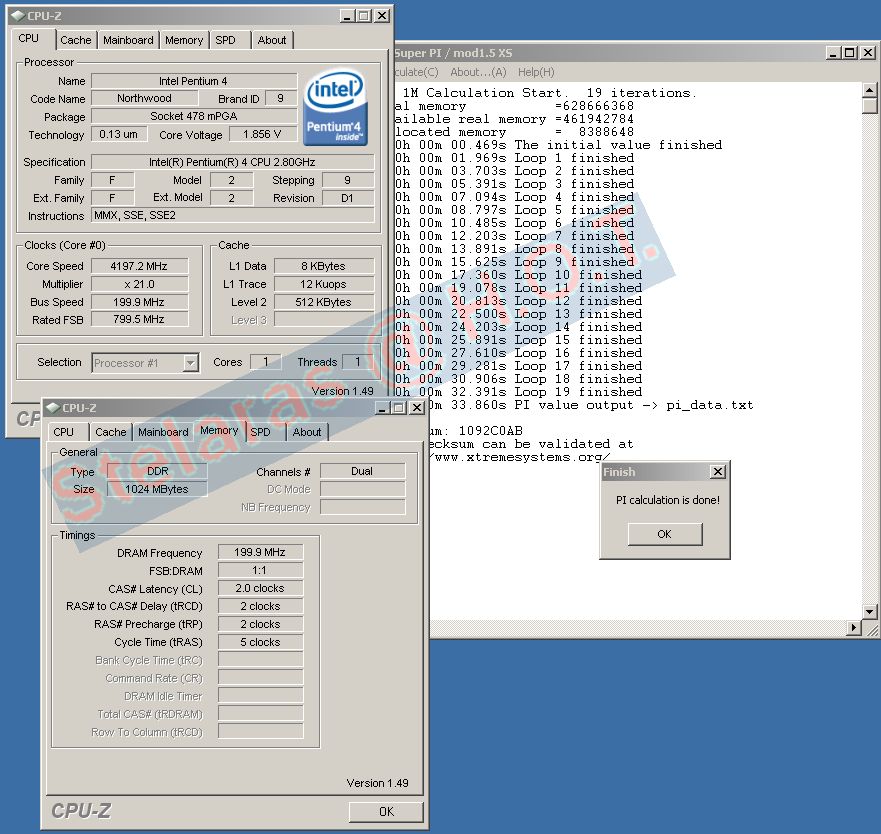Open About tab in front CPU-Z window

point(307,432)
